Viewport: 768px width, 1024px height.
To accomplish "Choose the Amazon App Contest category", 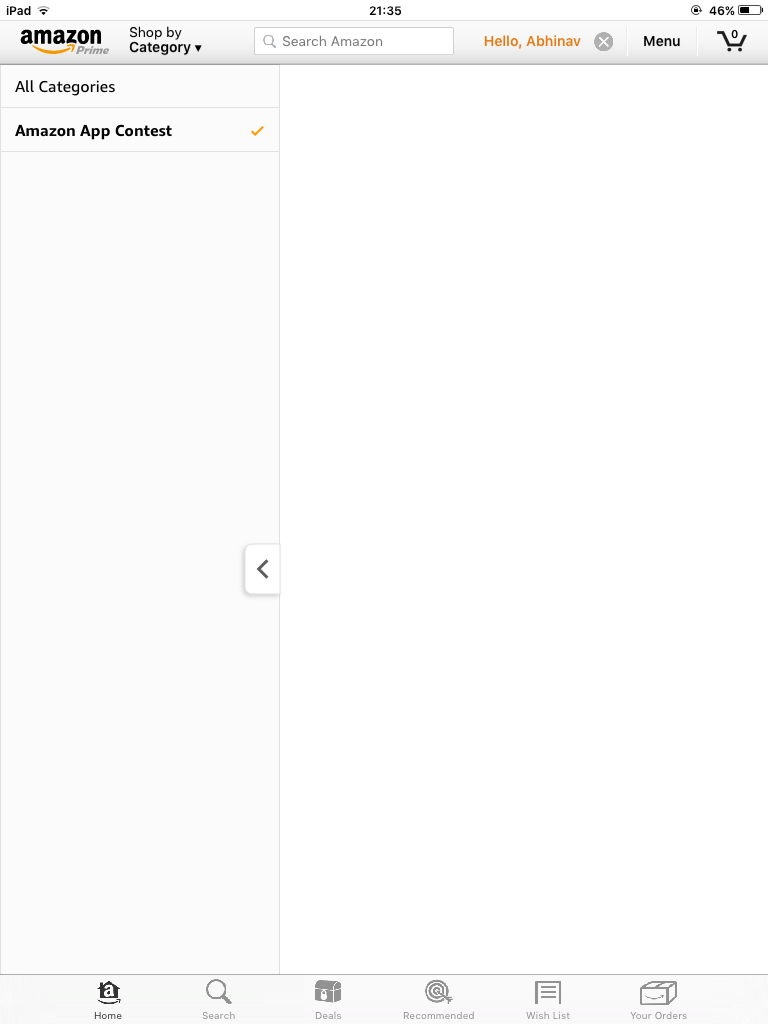I will pos(140,131).
